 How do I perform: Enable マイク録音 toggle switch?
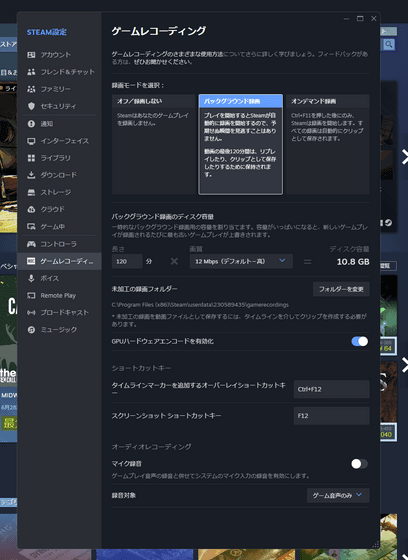[x=359, y=464]
